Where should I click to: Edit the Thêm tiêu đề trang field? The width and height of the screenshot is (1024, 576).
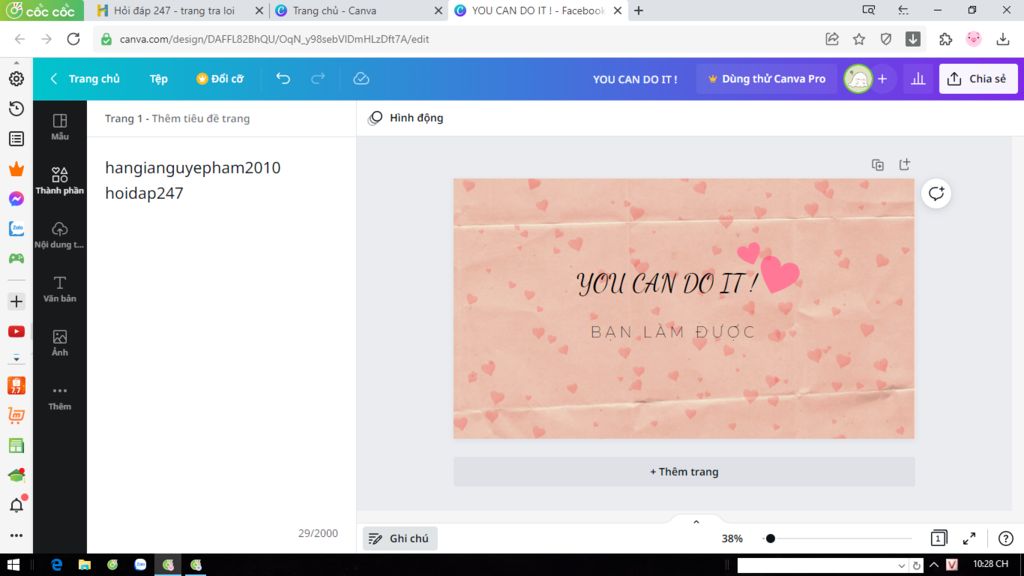point(200,118)
